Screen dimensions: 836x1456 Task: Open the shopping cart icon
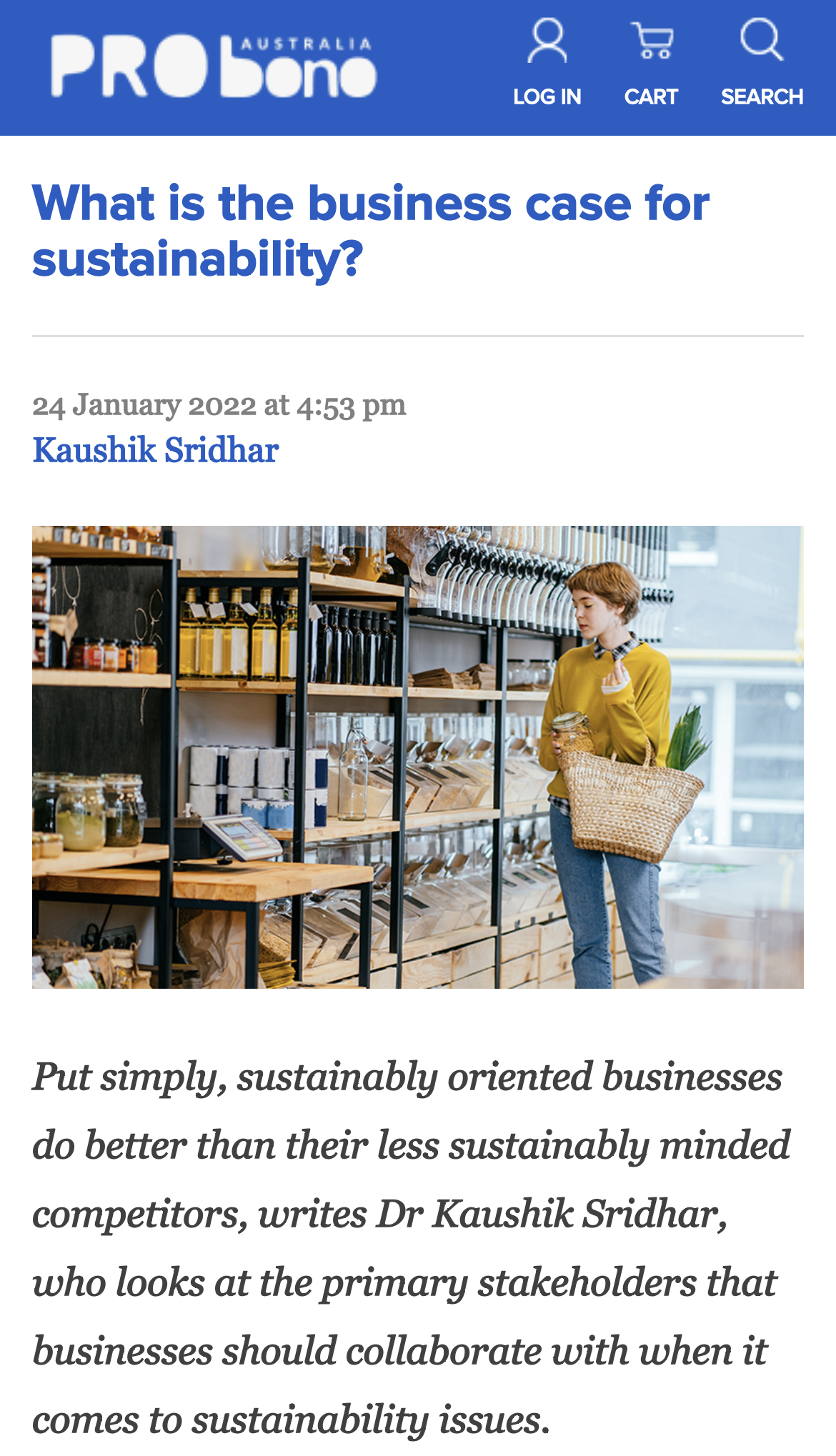[x=651, y=41]
